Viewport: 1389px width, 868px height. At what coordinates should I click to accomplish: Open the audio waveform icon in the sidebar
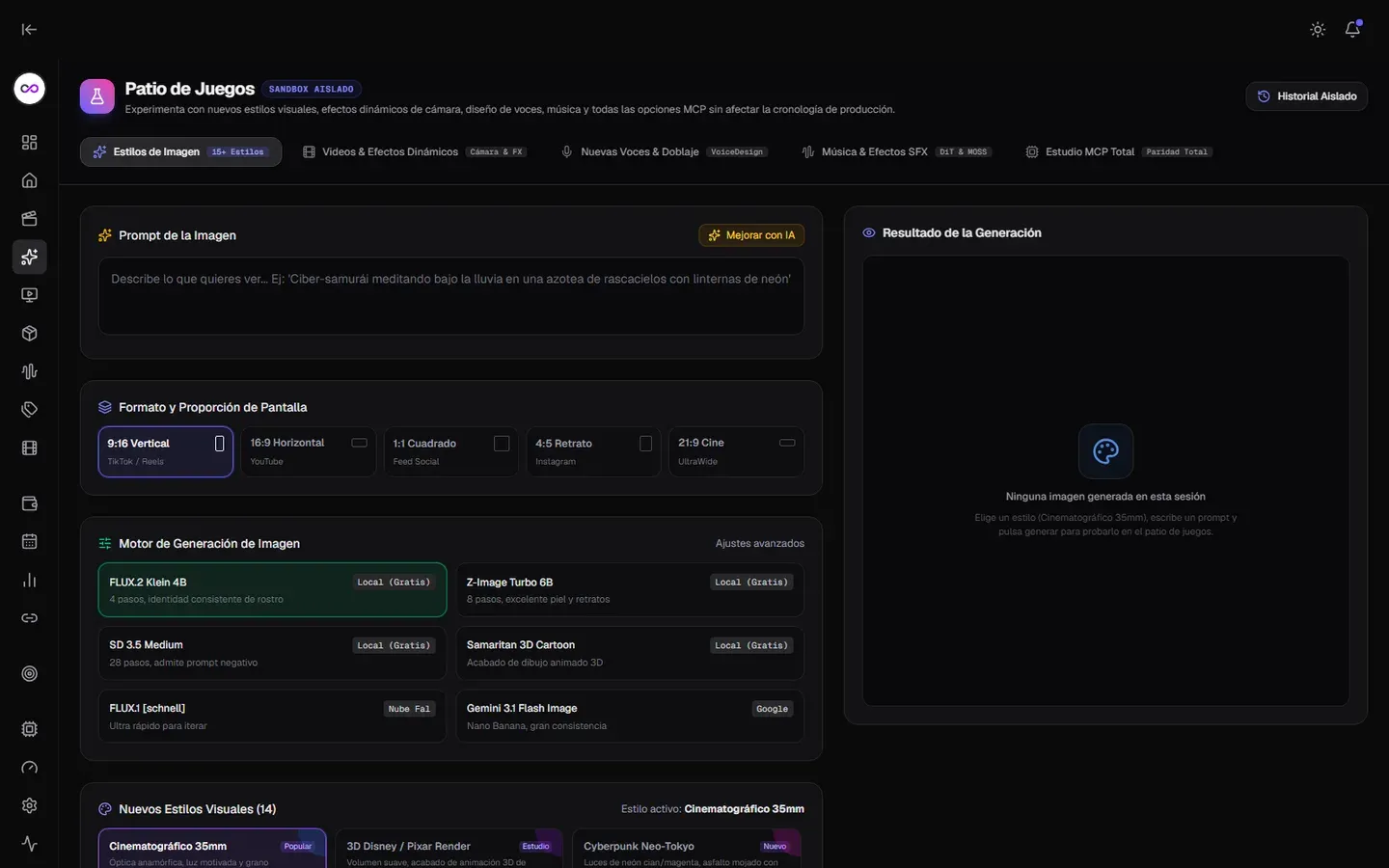(30, 371)
